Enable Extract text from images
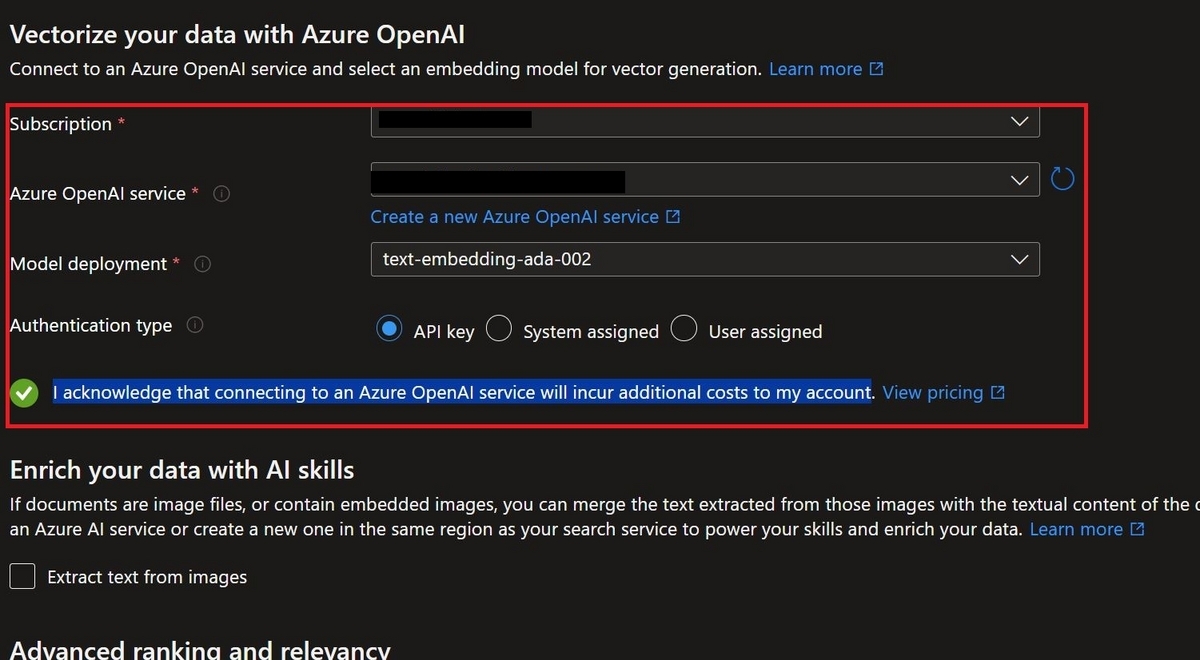This screenshot has width=1200, height=660. 22,576
